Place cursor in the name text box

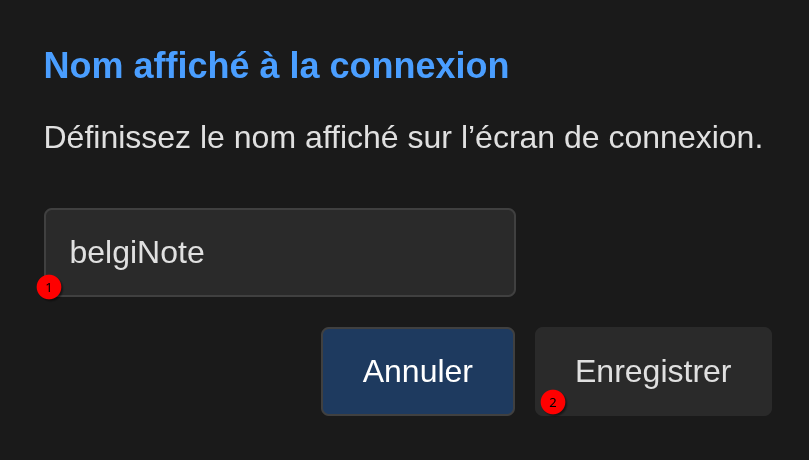279,252
